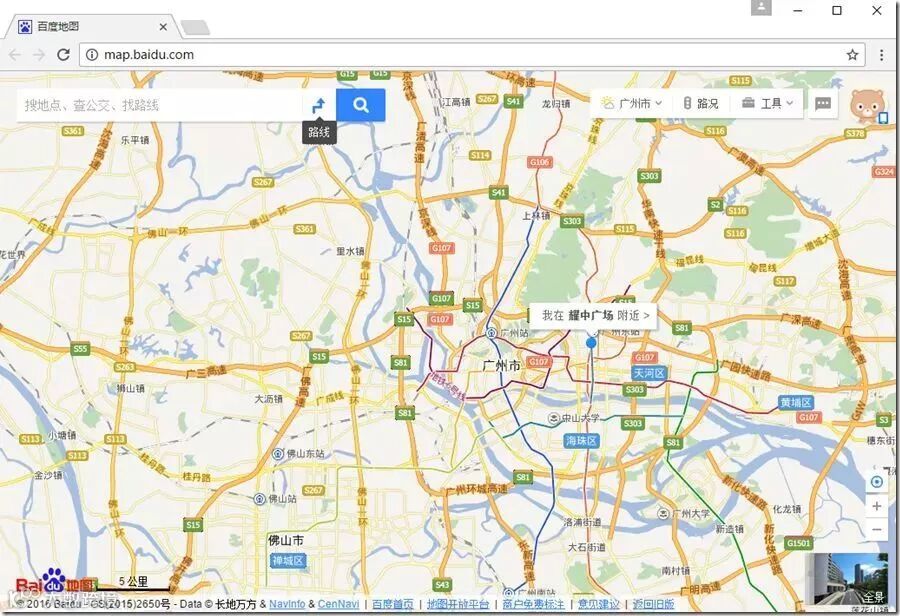Toggle the 路况 traffic layer
Image resolution: width=900 pixels, height=616 pixels.
pos(701,103)
